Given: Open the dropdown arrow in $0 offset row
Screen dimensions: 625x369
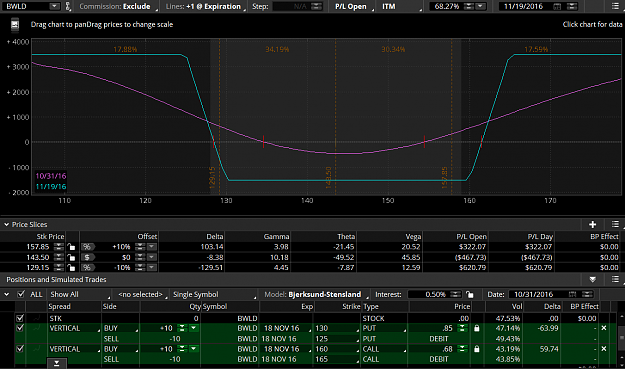Looking at the screenshot, I should 151,257.
